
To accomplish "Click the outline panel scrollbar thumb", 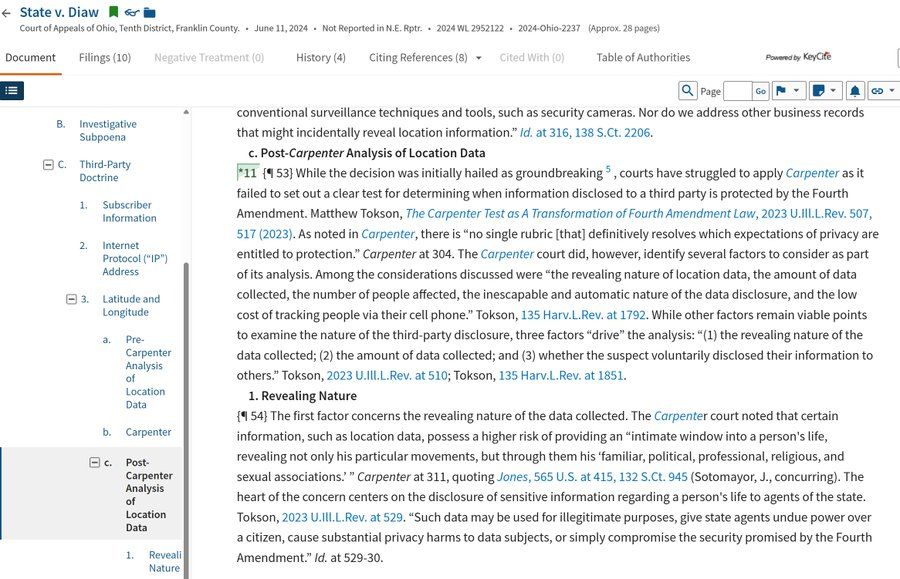I will 185,419.
